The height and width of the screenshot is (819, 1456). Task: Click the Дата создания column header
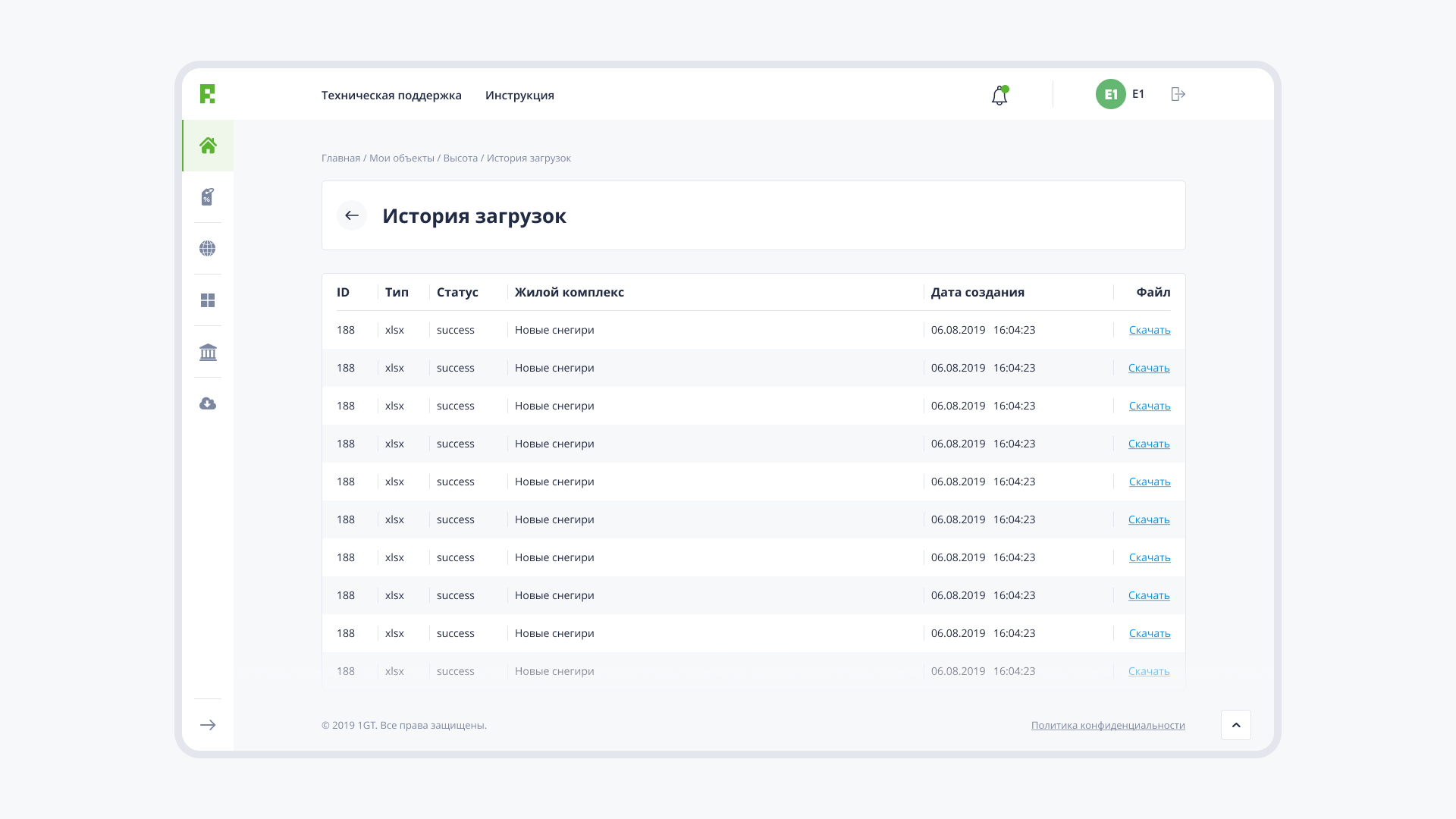pos(977,292)
